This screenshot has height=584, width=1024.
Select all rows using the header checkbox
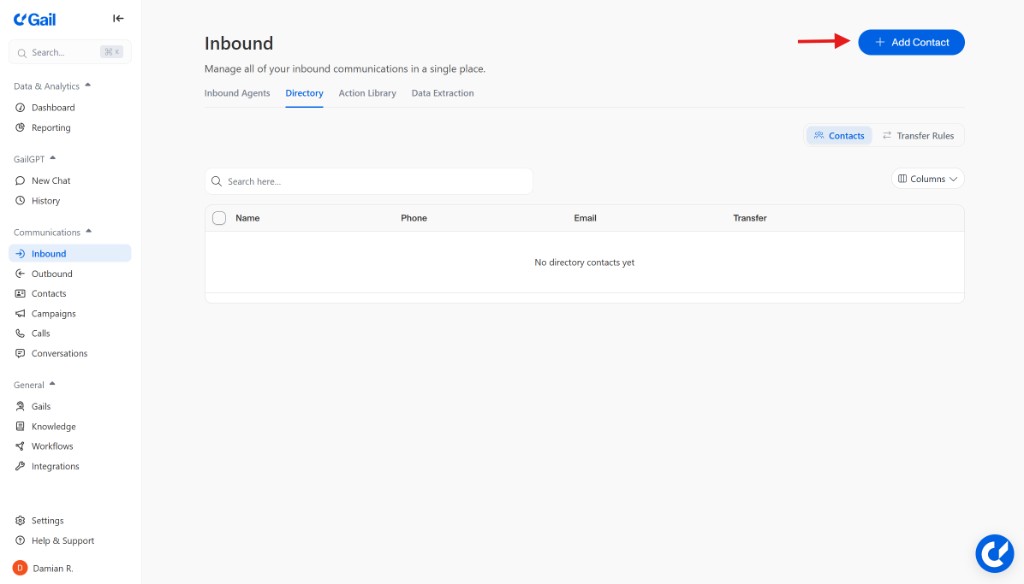click(219, 217)
